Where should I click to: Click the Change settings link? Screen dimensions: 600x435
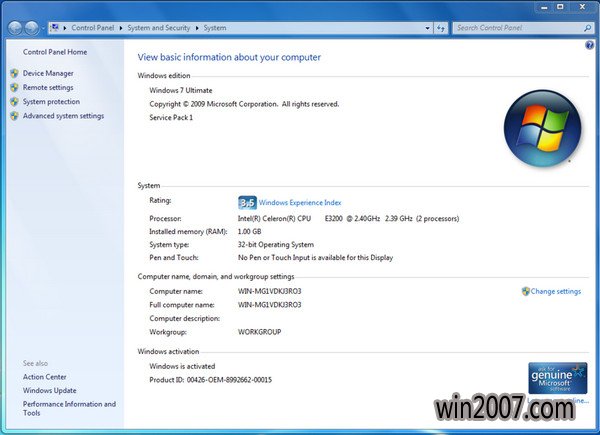point(555,291)
